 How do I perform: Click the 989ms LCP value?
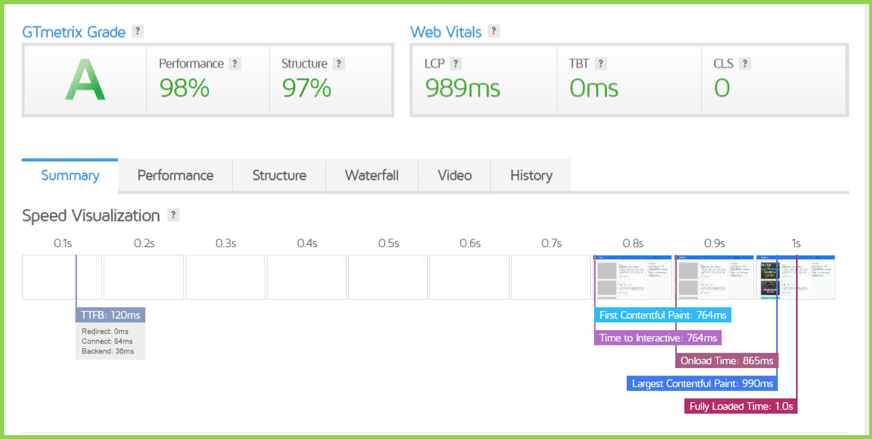pyautogui.click(x=462, y=88)
